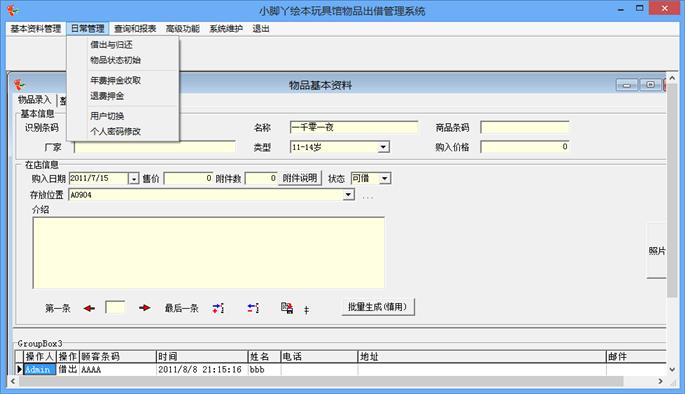Open the 高级功能 menu
This screenshot has width=685, height=394.
(x=183, y=29)
